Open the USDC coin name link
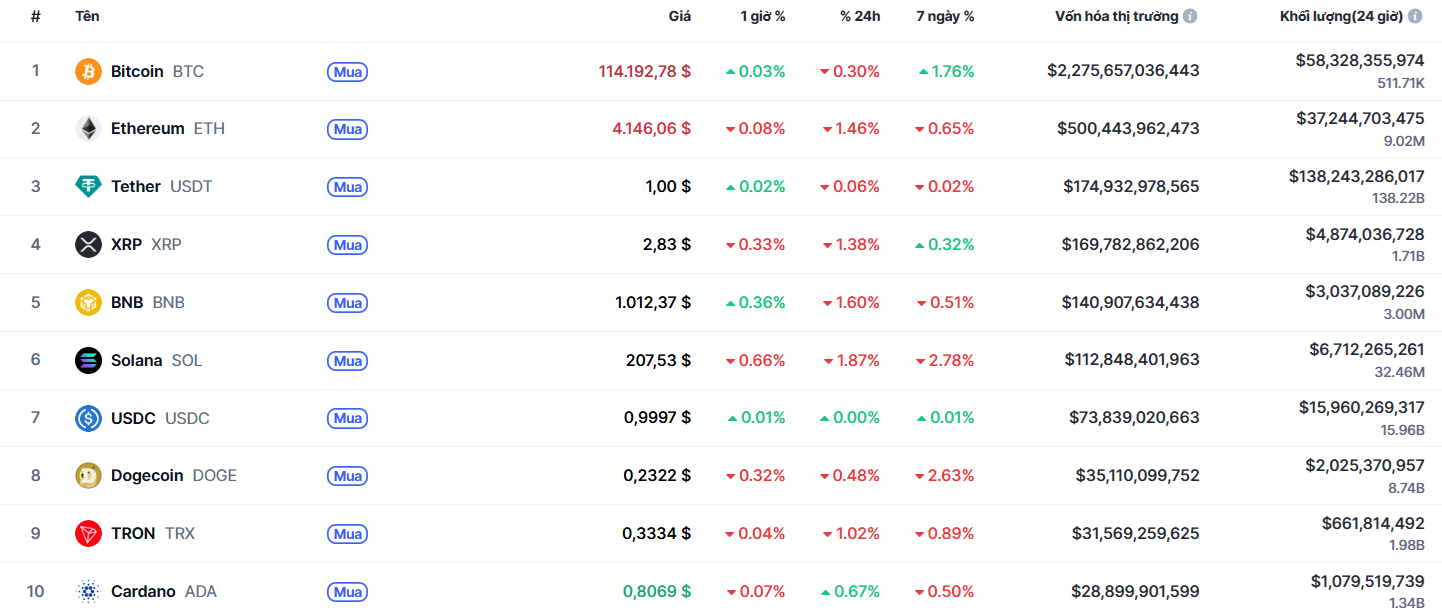1442x616 pixels. tap(133, 418)
